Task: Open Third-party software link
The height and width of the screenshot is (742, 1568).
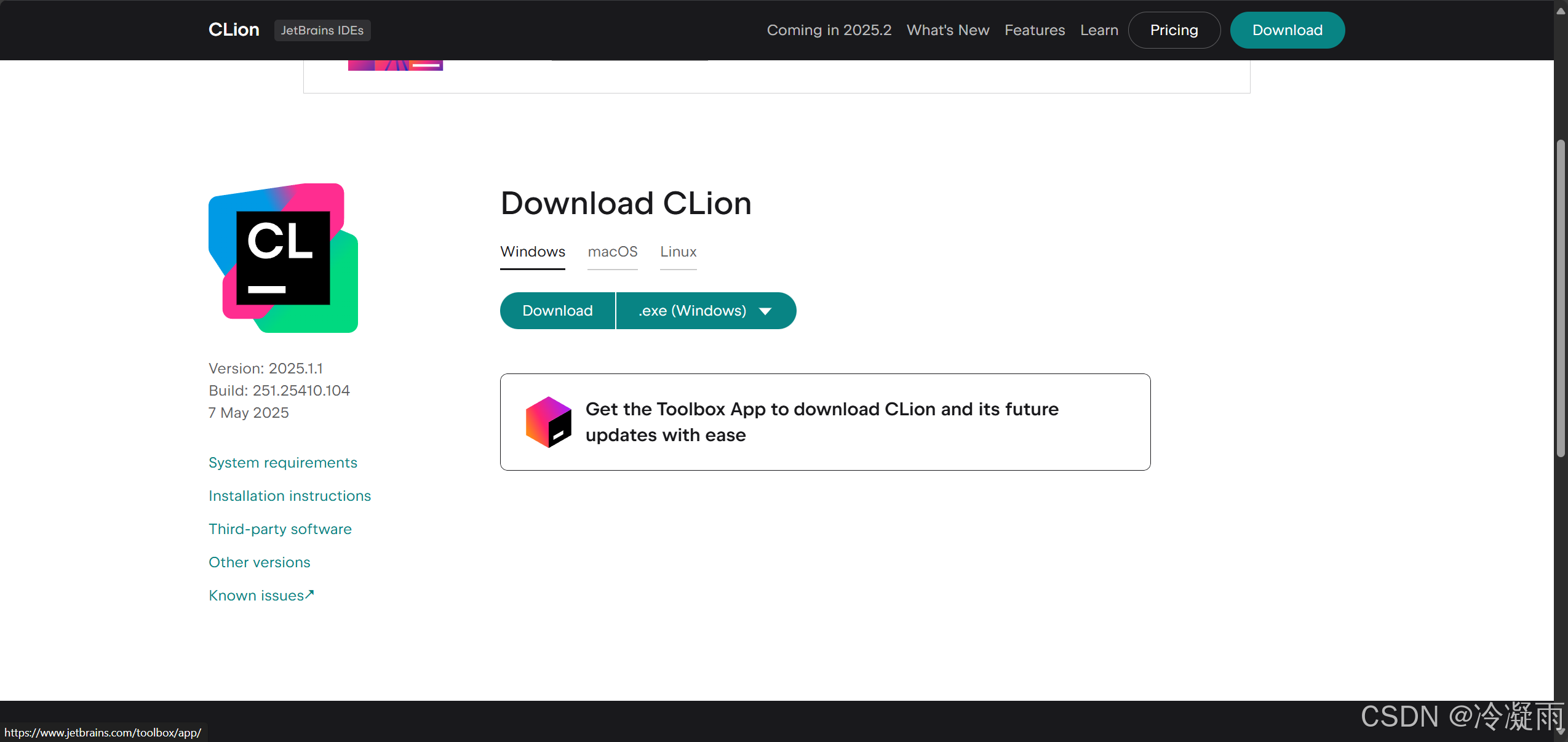Action: 280,529
